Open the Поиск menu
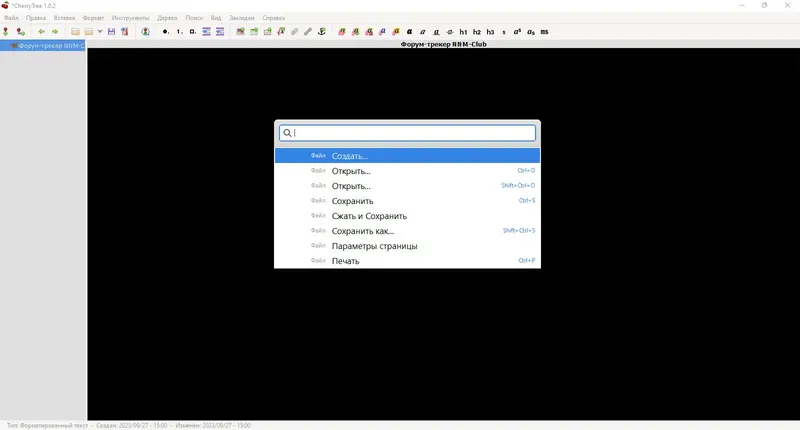This screenshot has width=800, height=430. 194,18
